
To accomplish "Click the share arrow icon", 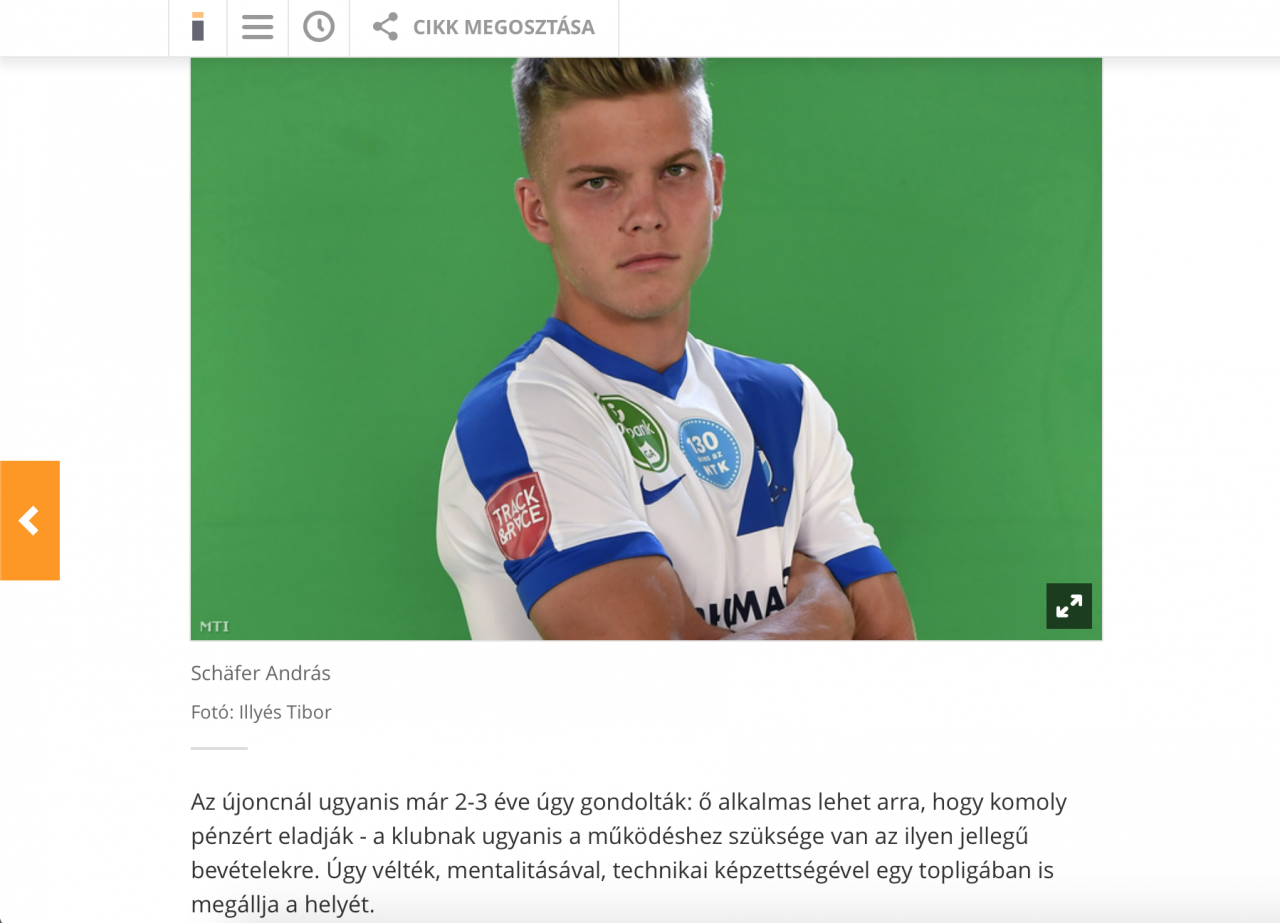I will (385, 27).
